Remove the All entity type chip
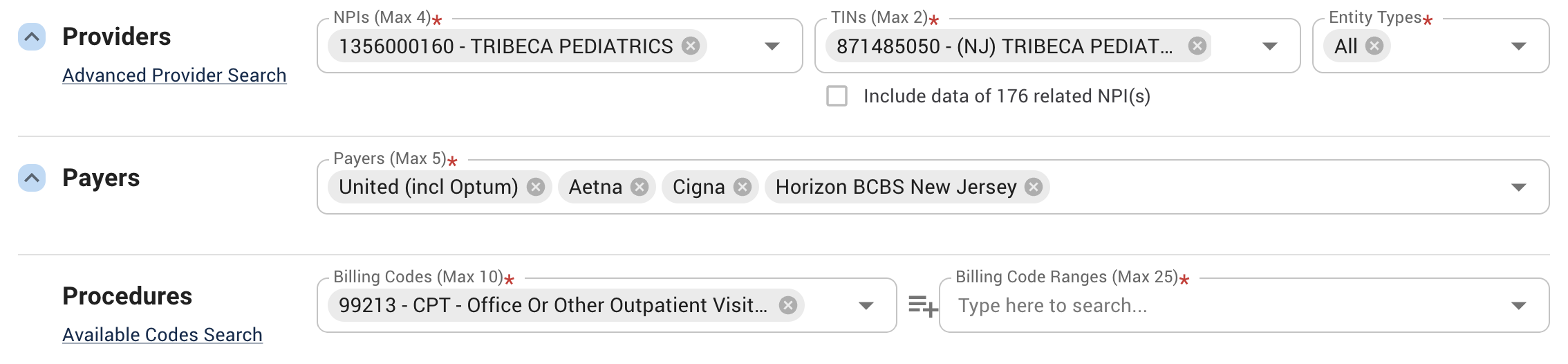This screenshot has width=1568, height=364. (1374, 46)
